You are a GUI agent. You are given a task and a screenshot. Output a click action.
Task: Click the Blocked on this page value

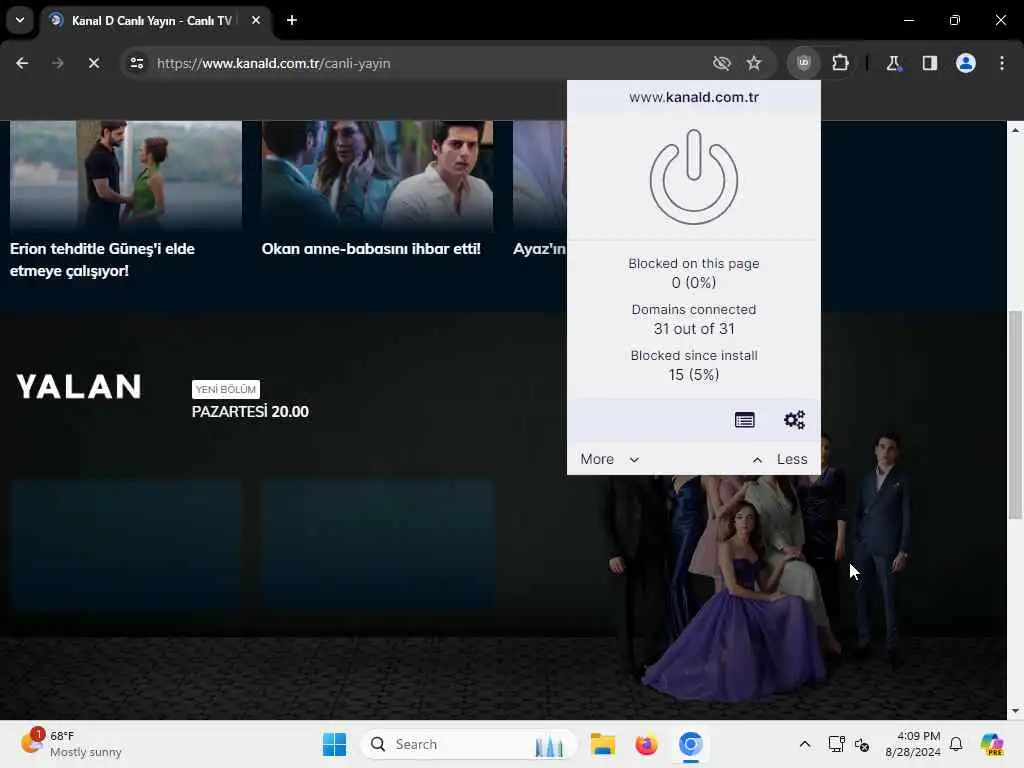click(x=694, y=283)
